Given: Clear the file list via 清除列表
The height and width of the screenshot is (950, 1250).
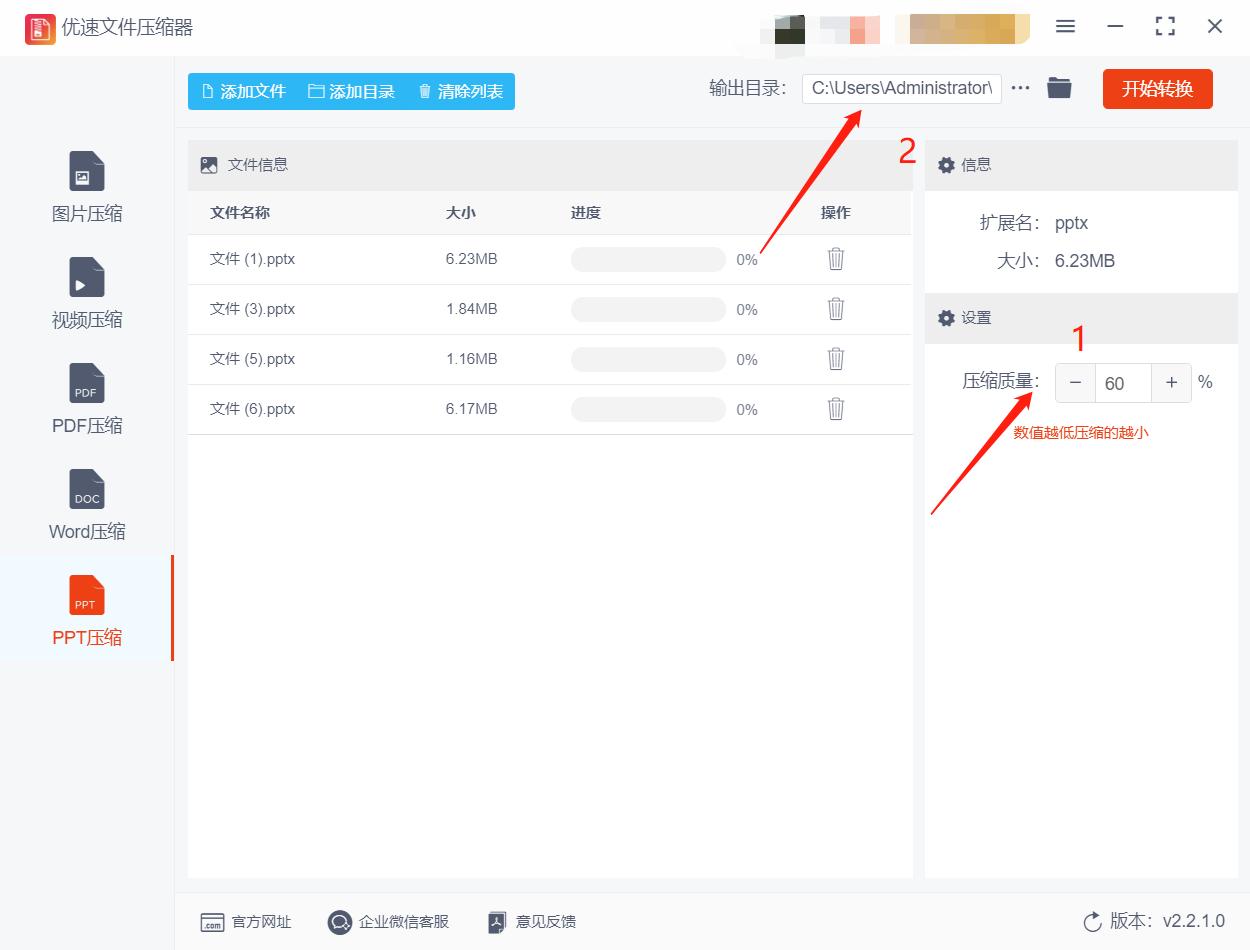Looking at the screenshot, I should click(x=459, y=90).
